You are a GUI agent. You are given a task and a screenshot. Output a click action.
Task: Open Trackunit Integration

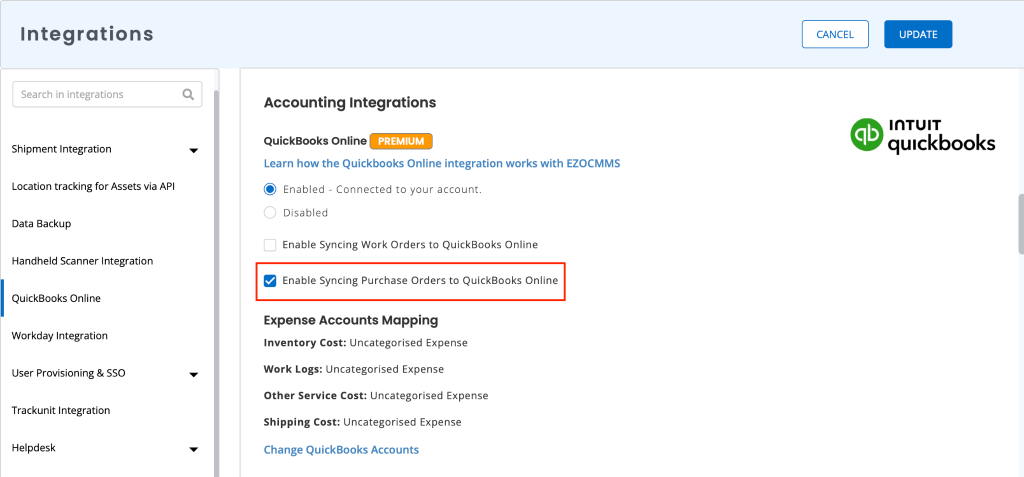(x=61, y=410)
